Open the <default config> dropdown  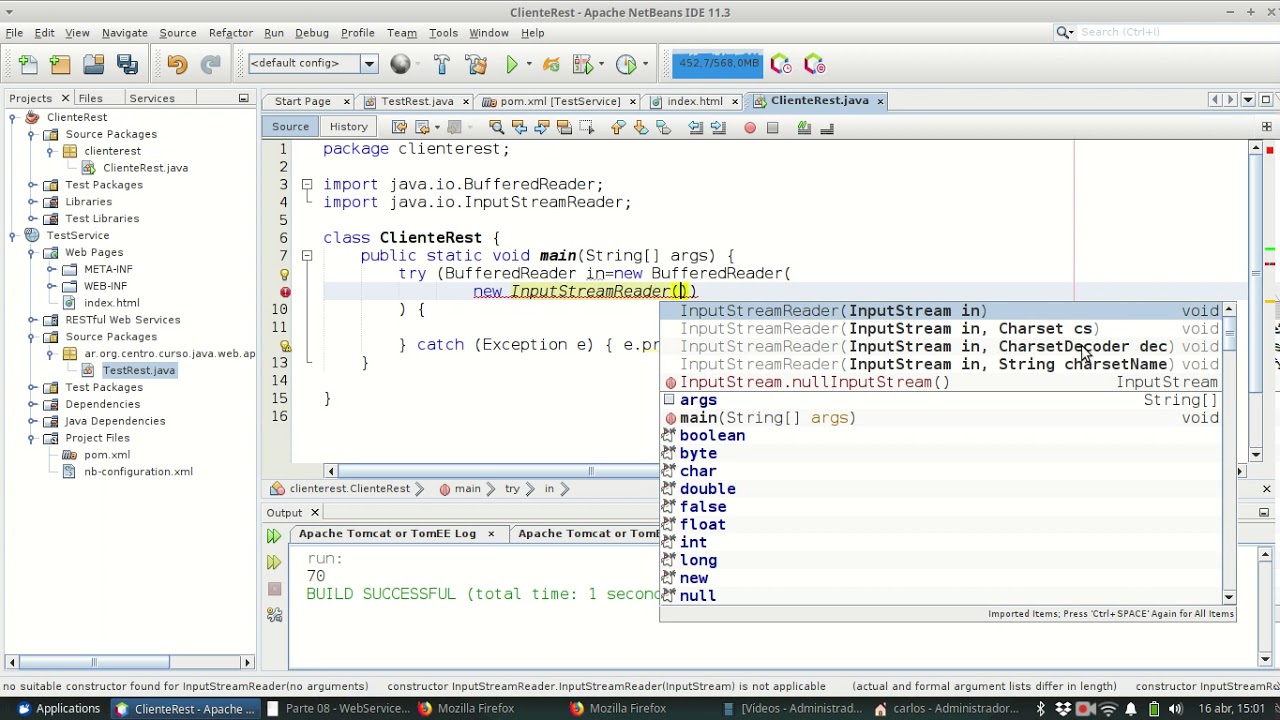coord(369,64)
